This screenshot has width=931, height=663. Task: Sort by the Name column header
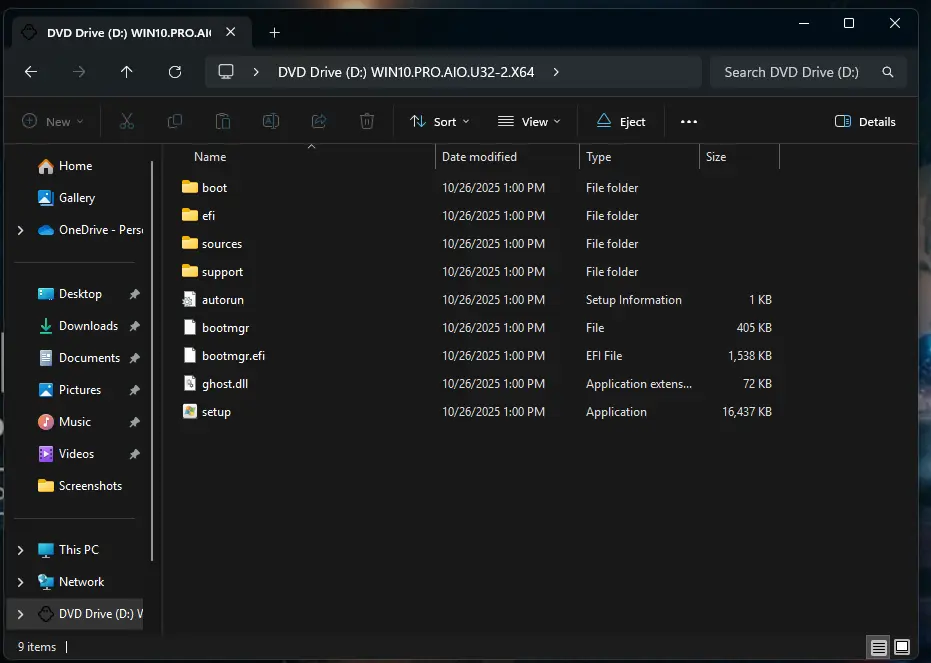210,157
